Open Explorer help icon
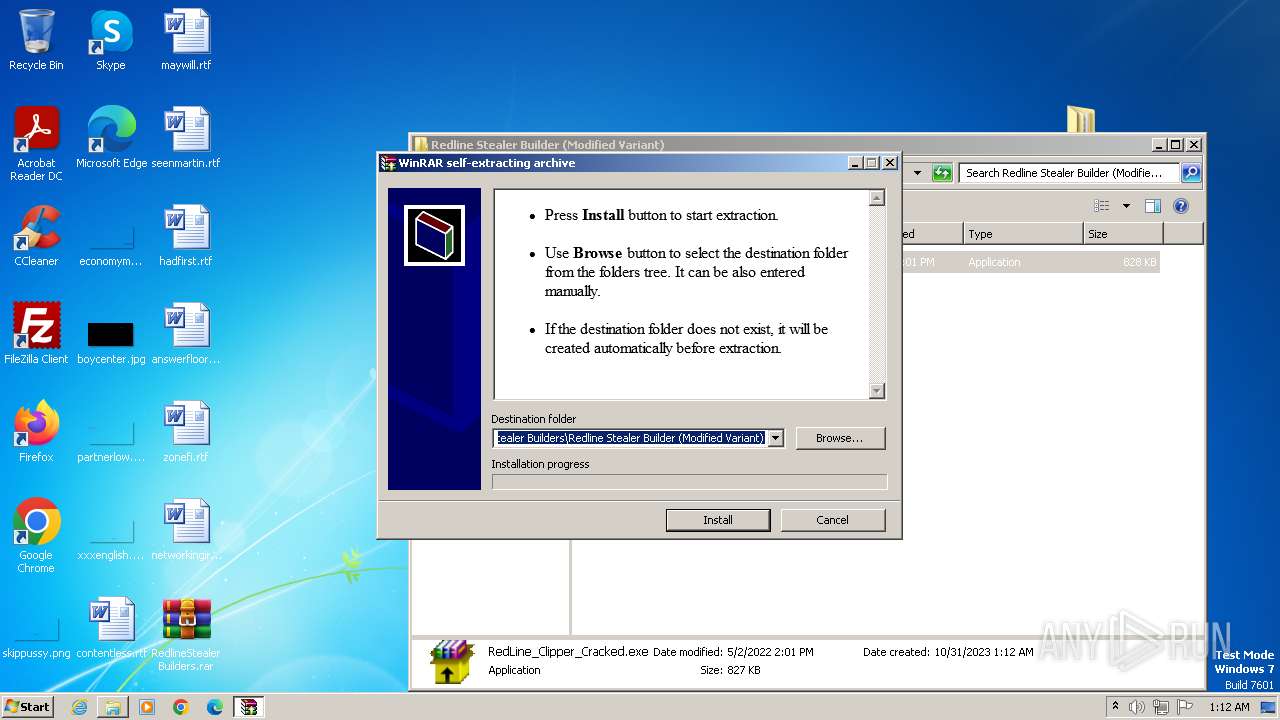 coord(1181,206)
